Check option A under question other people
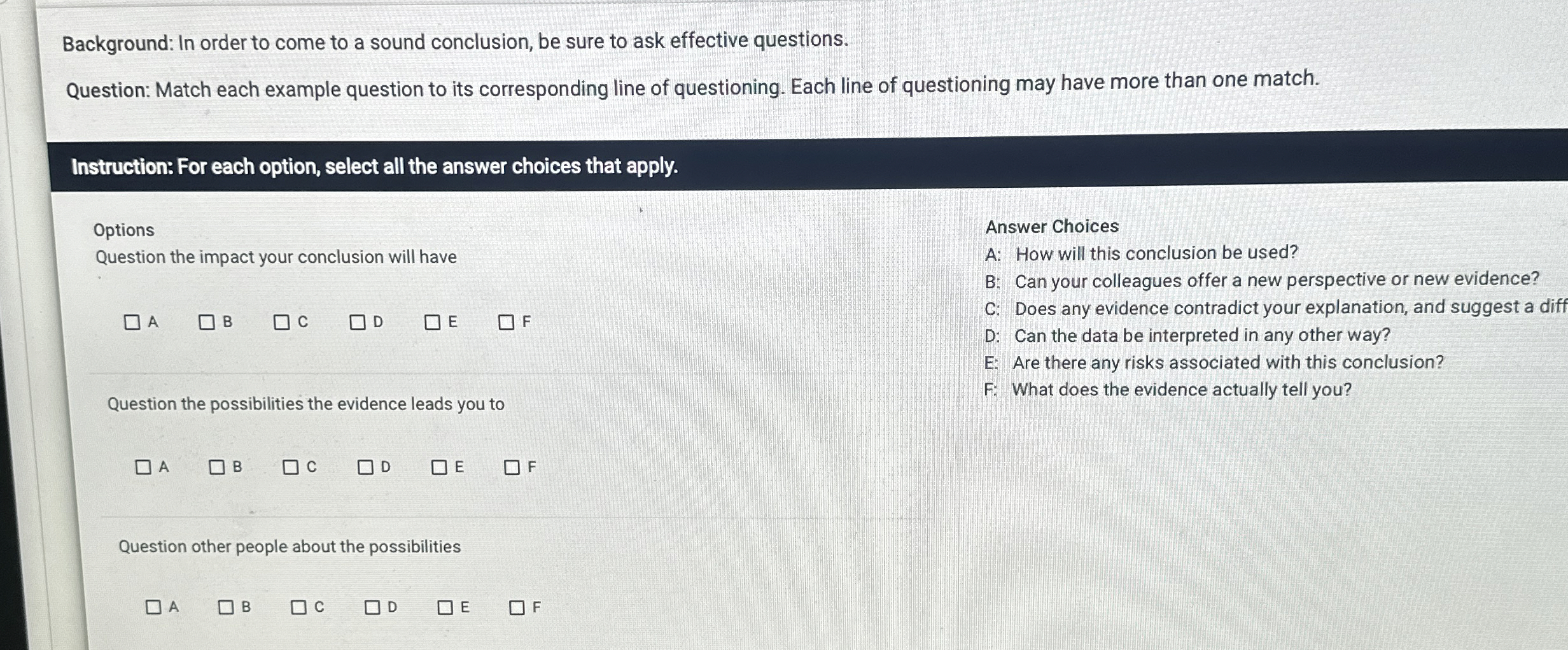The image size is (1568, 650). coord(153,608)
